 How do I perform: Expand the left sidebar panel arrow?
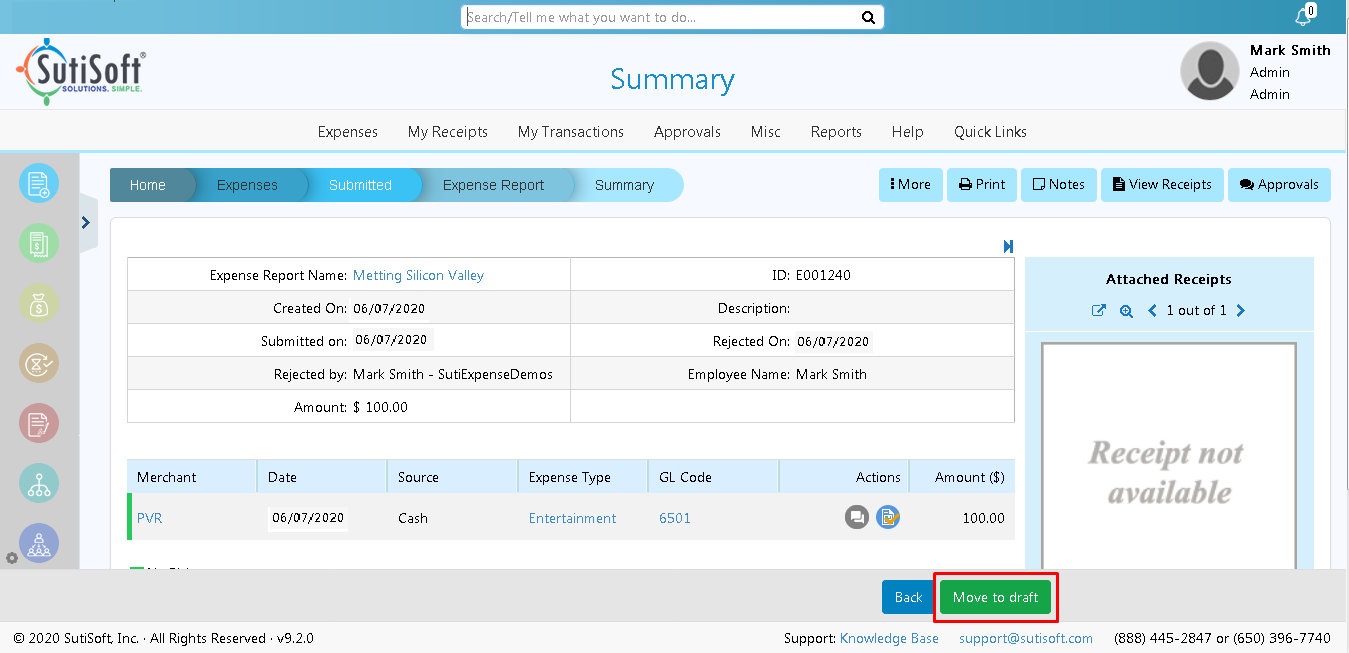point(86,222)
